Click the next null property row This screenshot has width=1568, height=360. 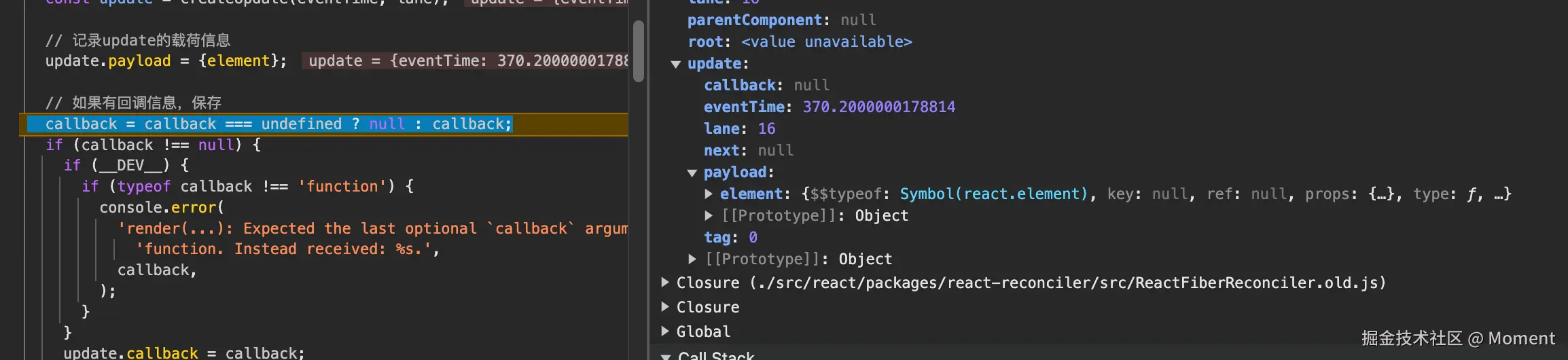pos(748,151)
